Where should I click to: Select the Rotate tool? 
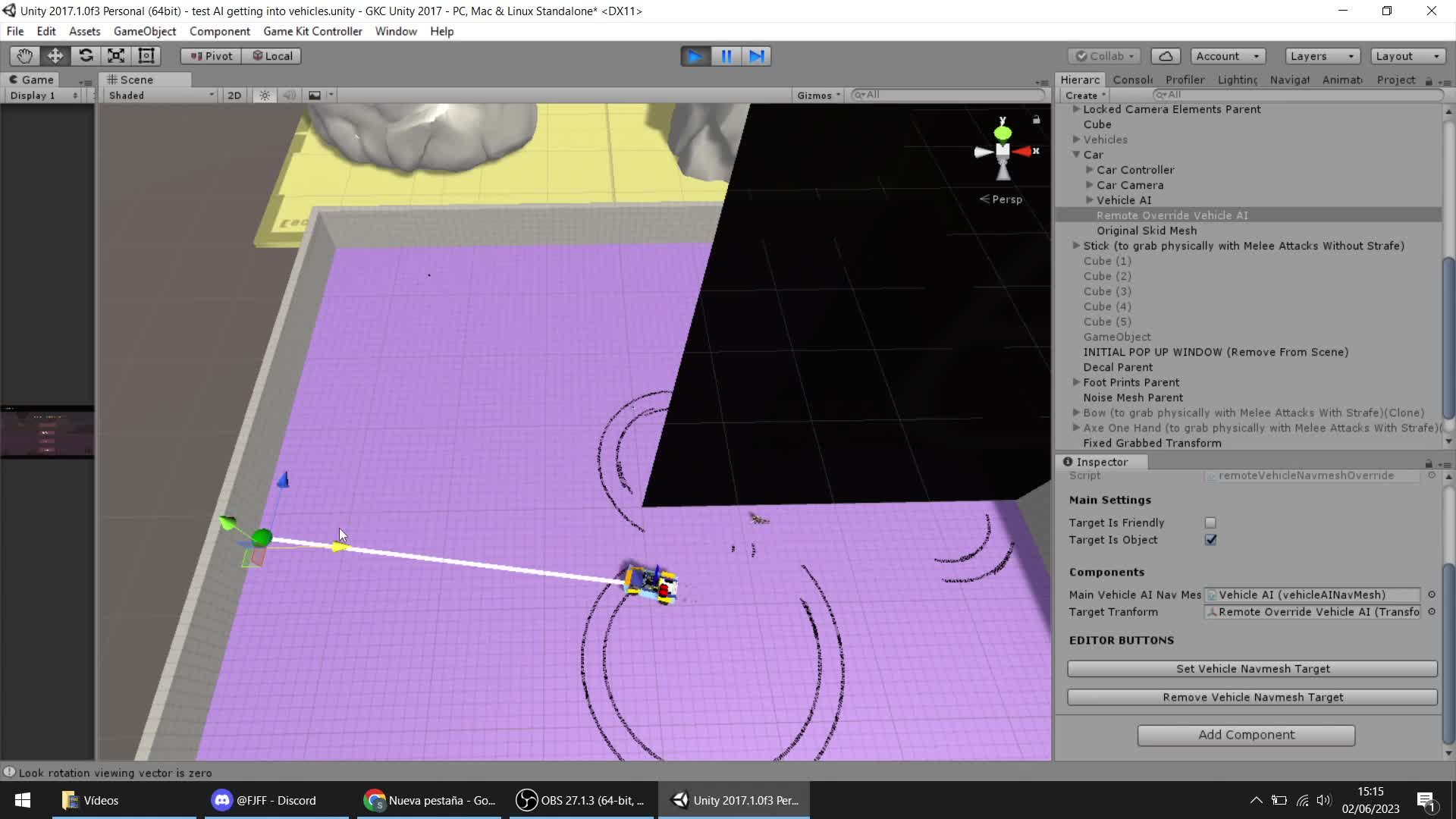click(86, 56)
